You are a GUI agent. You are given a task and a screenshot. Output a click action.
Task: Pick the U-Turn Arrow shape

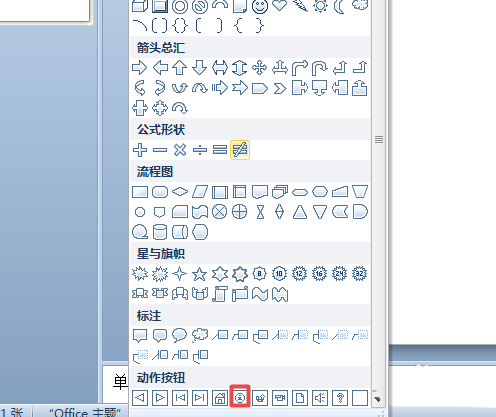click(x=320, y=68)
